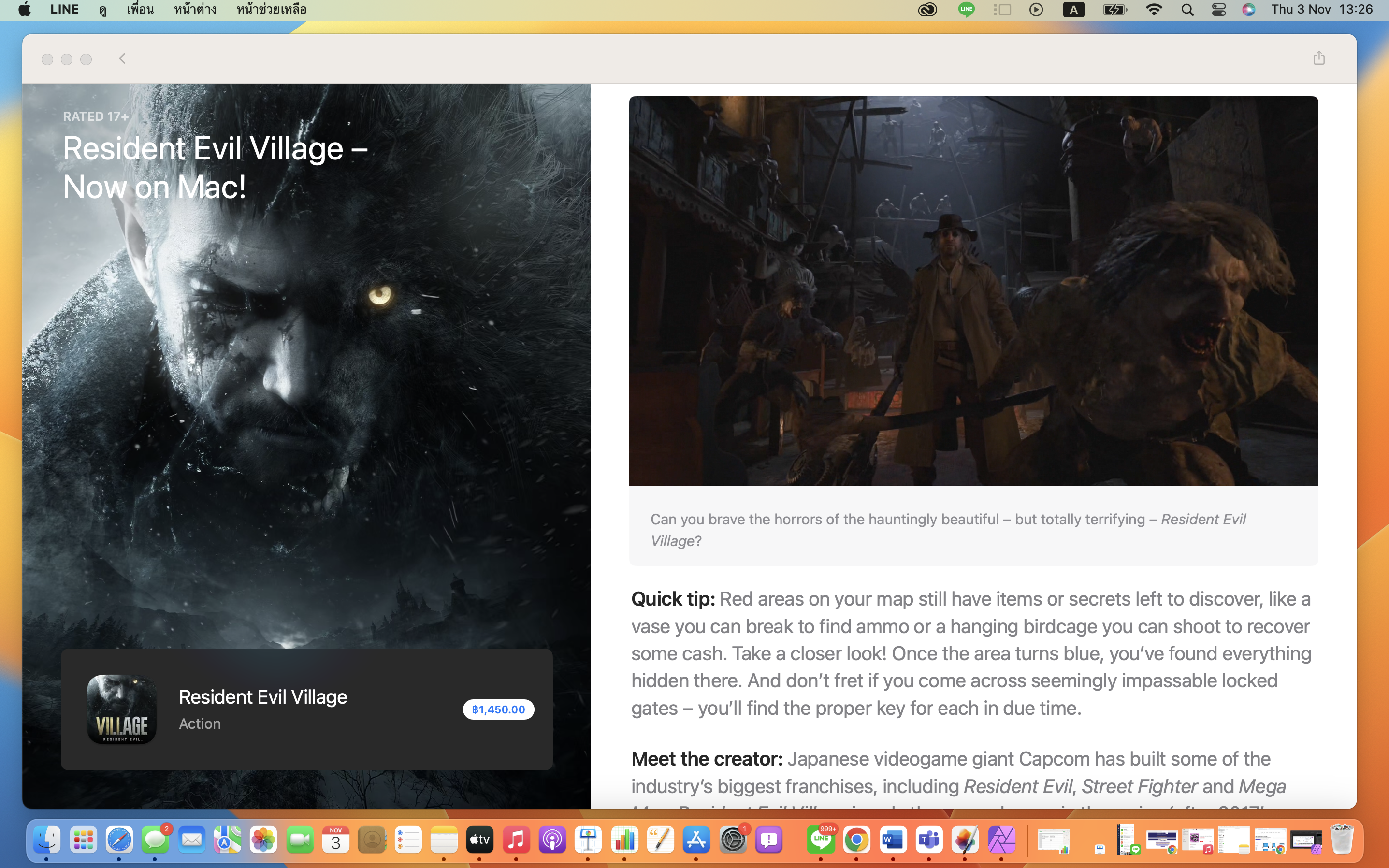1389x868 pixels.
Task: Open Control Center from the menu bar
Action: [1218, 9]
